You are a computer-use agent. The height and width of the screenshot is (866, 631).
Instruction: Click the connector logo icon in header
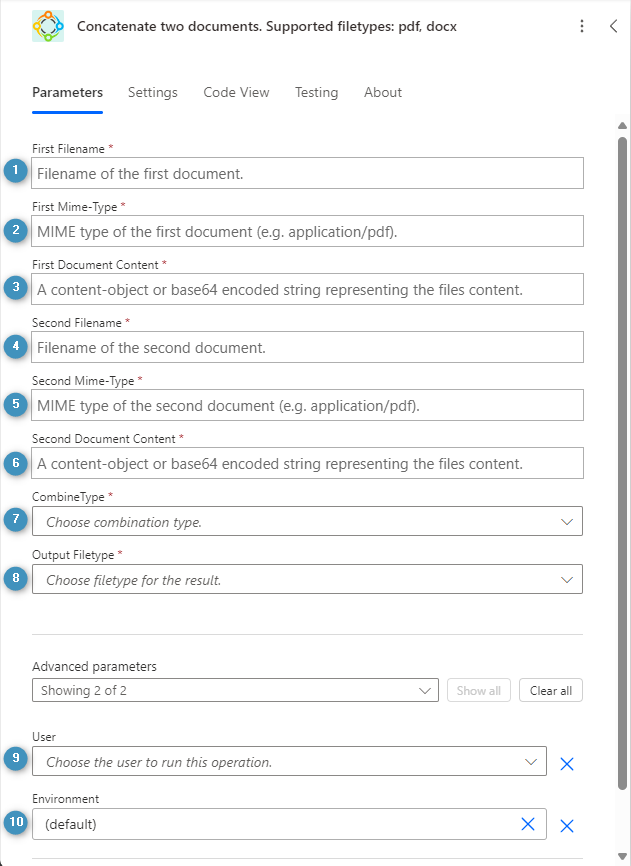pyautogui.click(x=48, y=26)
